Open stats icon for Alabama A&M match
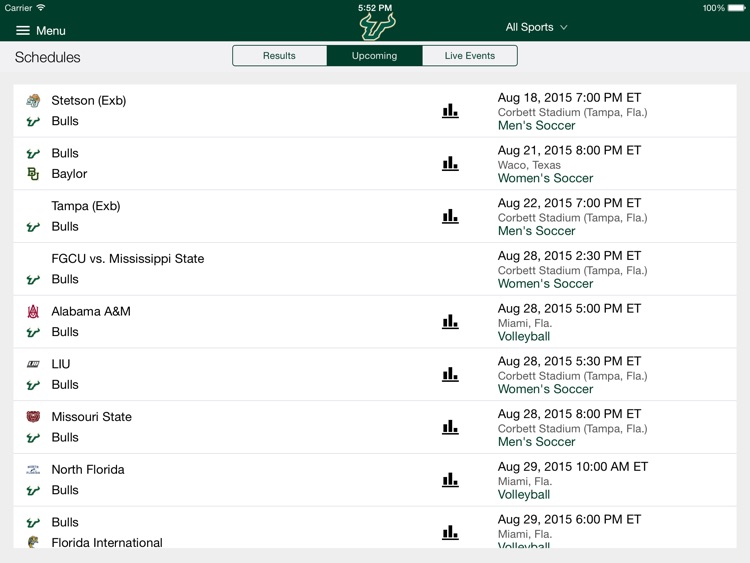This screenshot has width=750, height=563. coord(450,321)
